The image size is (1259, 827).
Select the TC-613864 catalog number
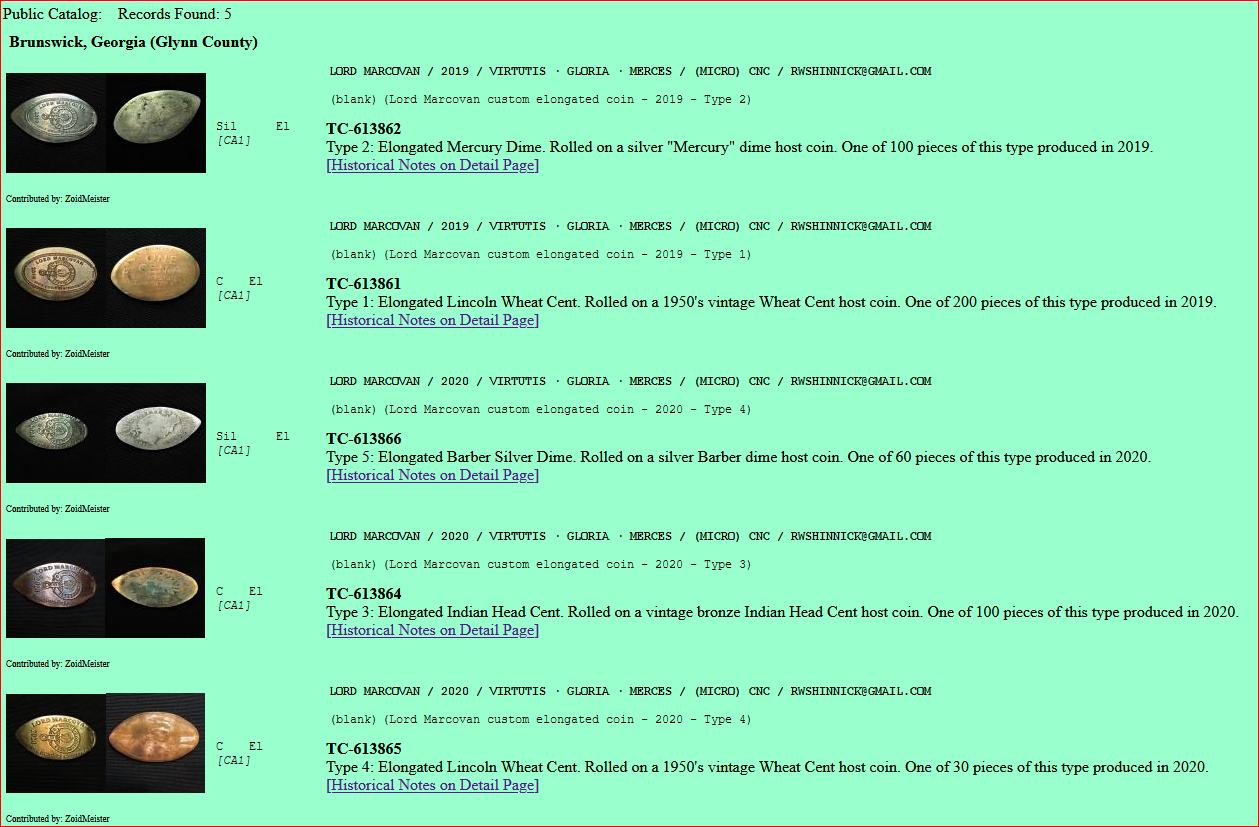(363, 594)
